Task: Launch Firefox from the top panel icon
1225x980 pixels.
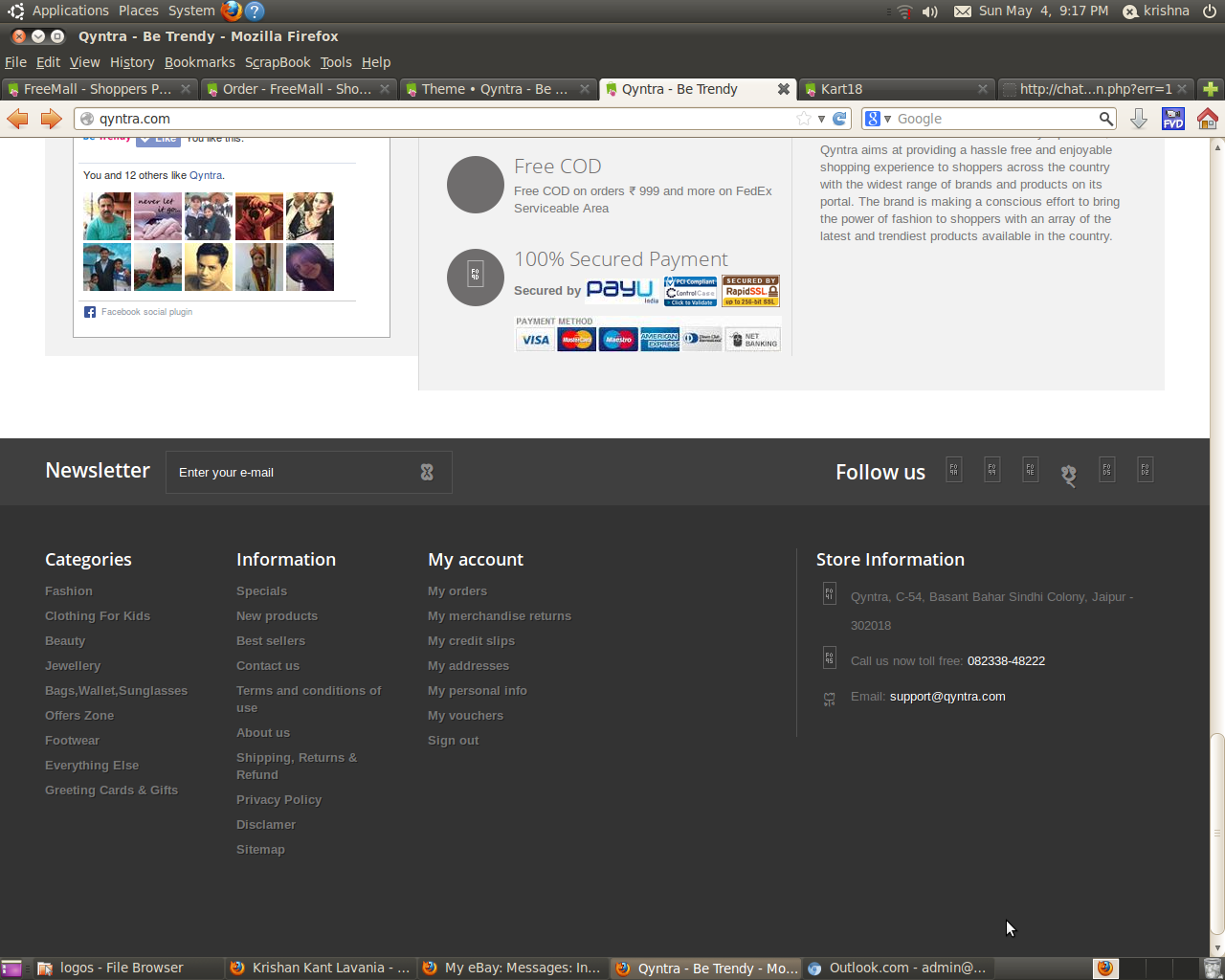Action: (232, 11)
